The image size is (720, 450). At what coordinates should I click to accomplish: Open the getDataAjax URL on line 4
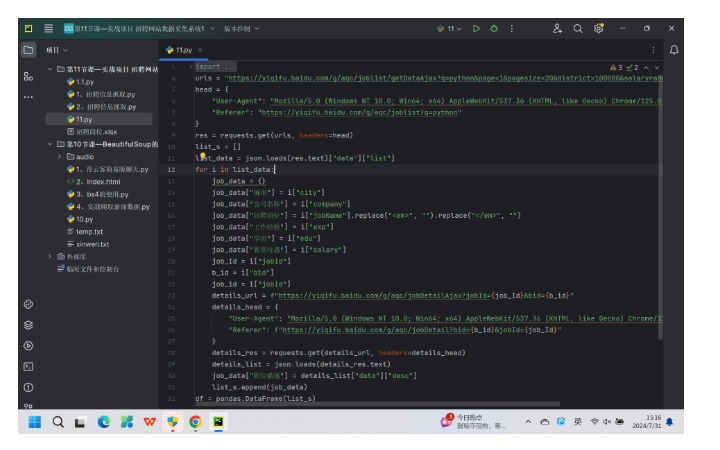[444, 78]
